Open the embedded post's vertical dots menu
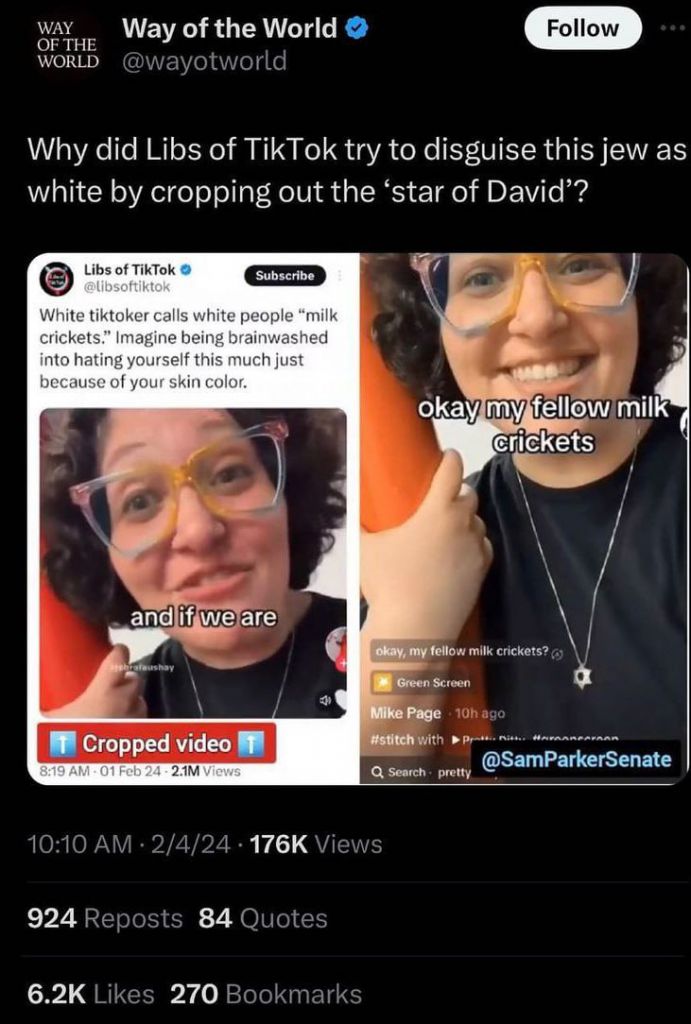691x1024 pixels. point(340,276)
